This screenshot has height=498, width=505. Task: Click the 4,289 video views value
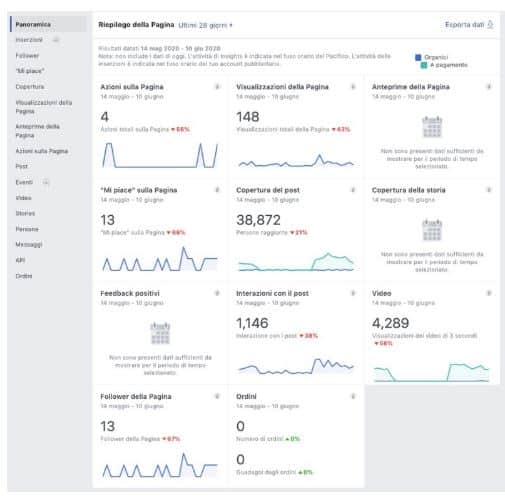coord(390,323)
